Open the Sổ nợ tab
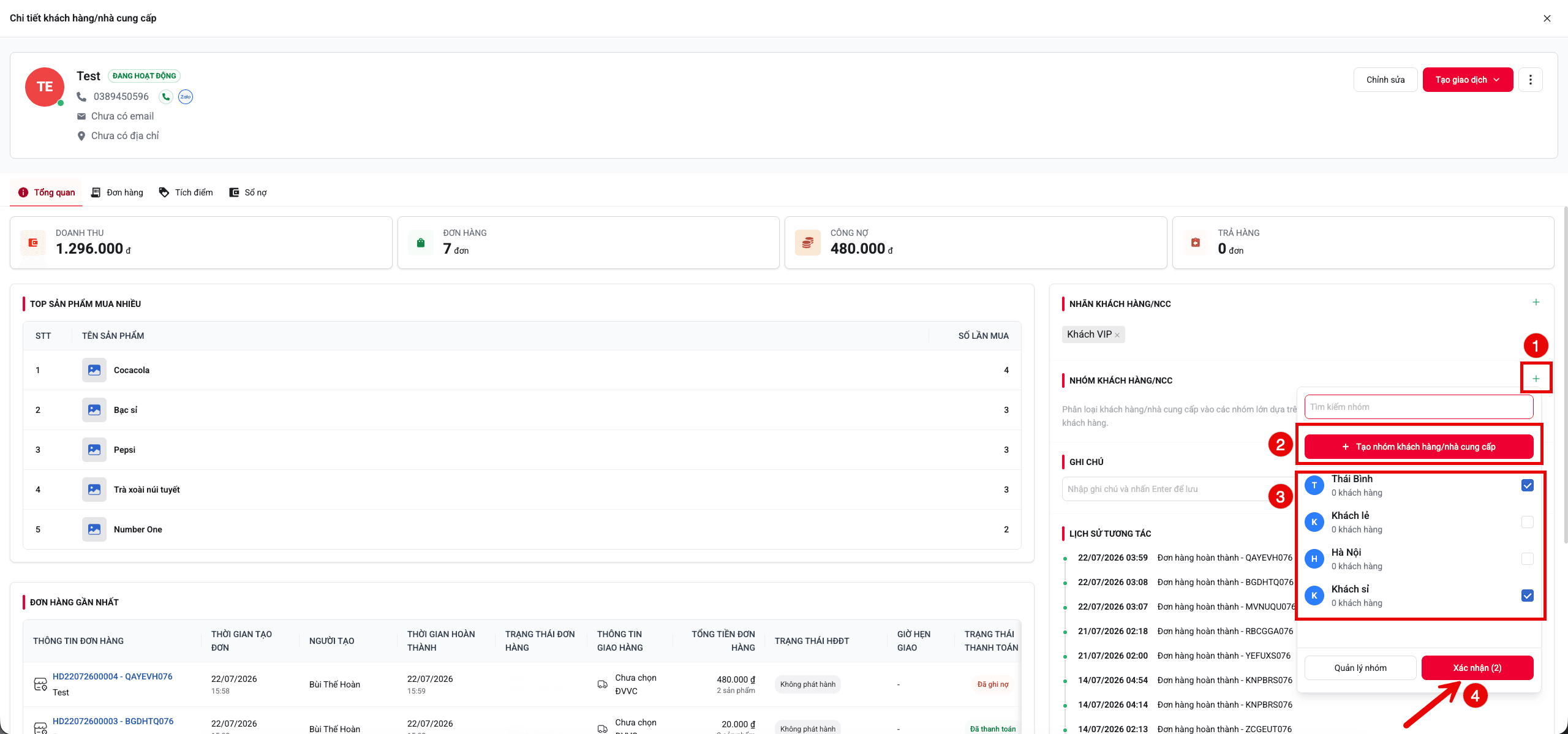 tap(248, 192)
